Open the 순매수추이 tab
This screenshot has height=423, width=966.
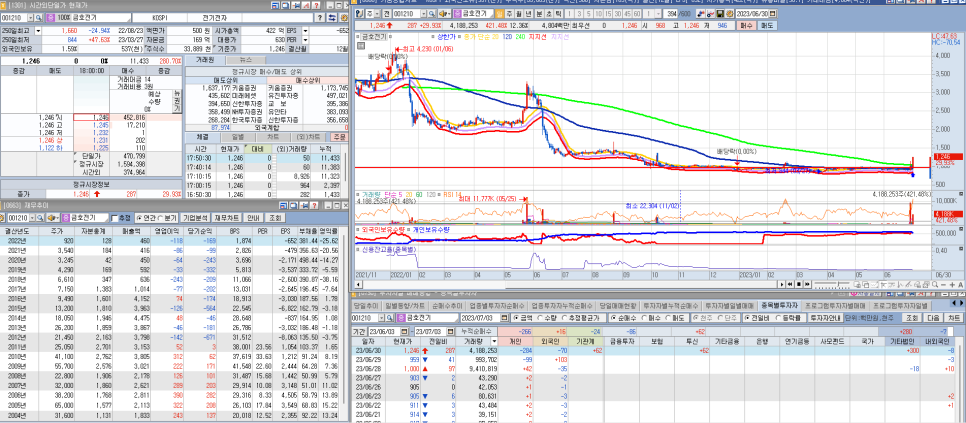tap(447, 305)
